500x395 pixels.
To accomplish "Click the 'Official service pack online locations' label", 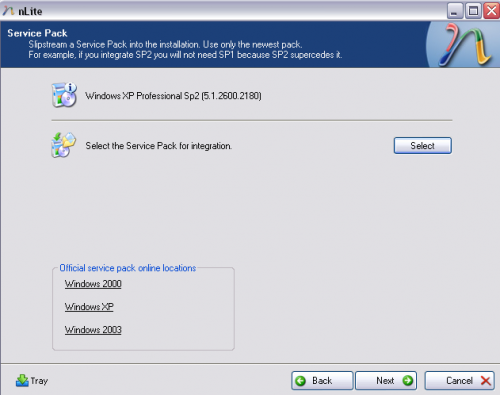I will [x=128, y=268].
